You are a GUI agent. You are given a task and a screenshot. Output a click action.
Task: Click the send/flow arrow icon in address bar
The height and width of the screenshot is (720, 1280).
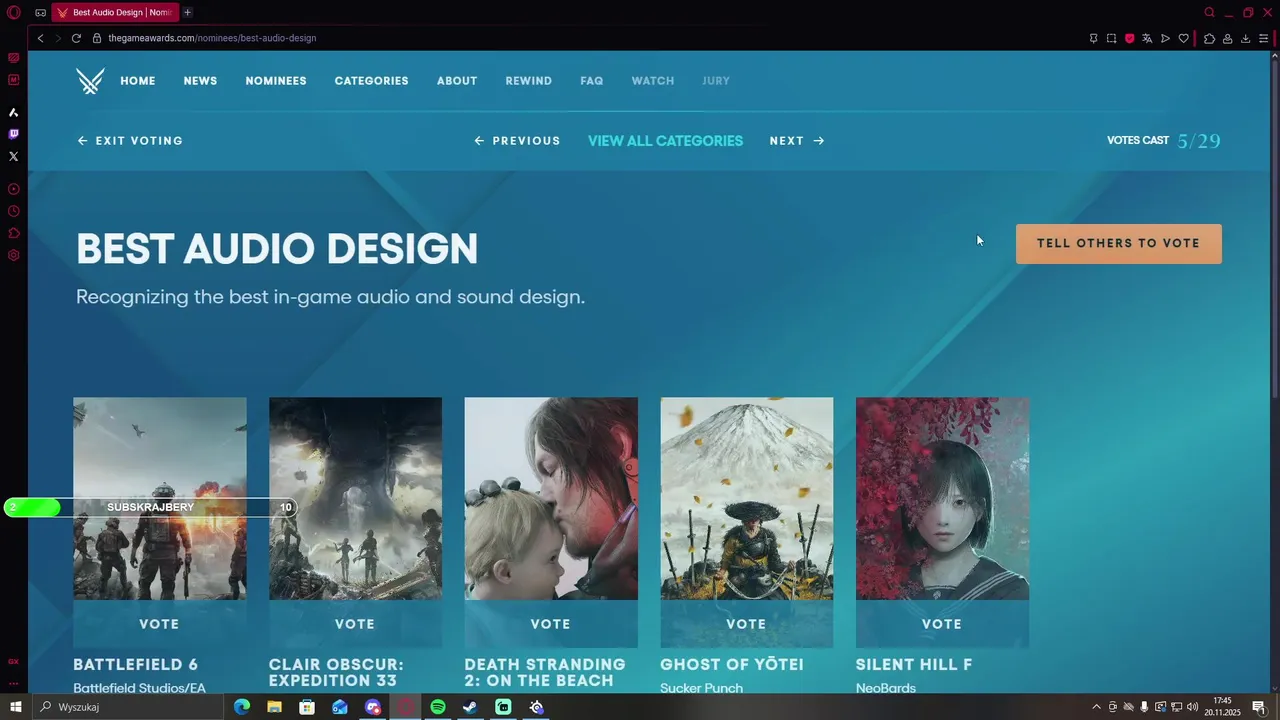(x=1165, y=38)
